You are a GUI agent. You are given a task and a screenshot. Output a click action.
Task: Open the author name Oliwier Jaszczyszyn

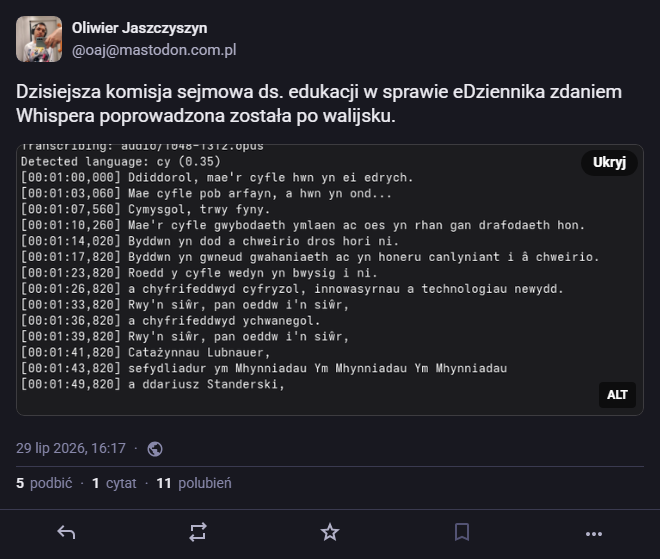(139, 28)
